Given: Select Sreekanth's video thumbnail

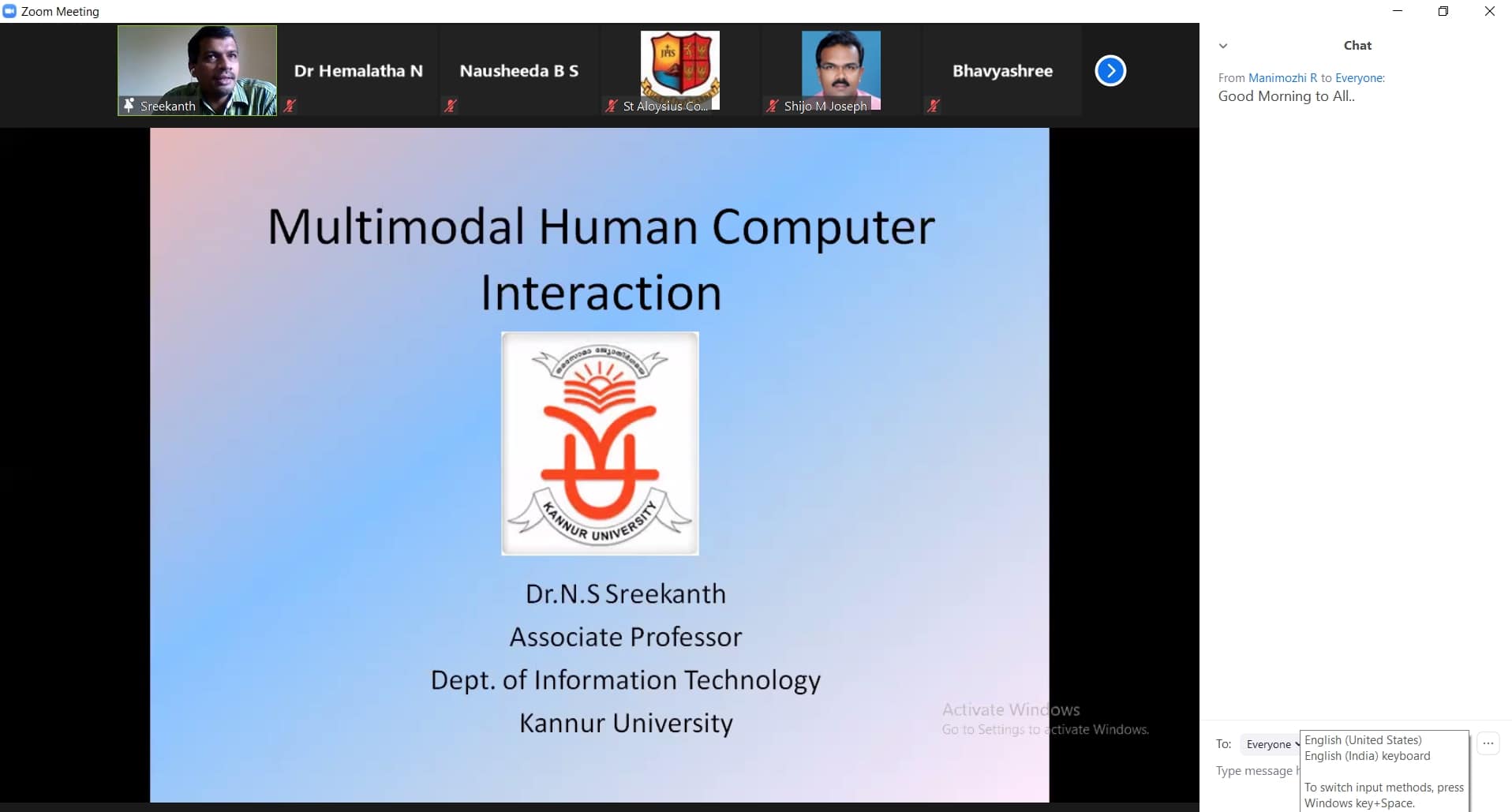Looking at the screenshot, I should pos(197,70).
